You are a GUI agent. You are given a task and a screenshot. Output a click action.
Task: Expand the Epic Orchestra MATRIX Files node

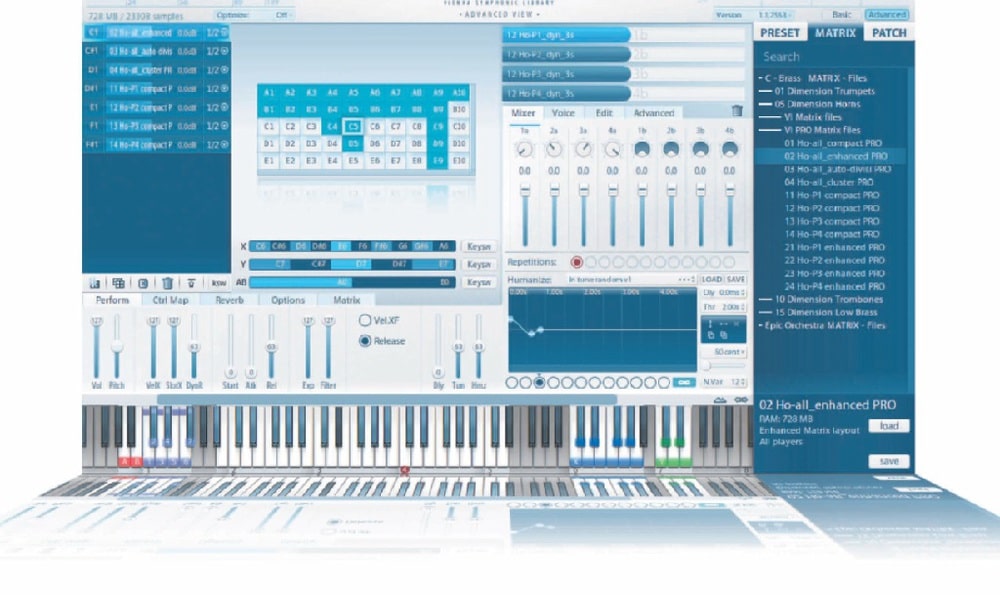point(761,325)
